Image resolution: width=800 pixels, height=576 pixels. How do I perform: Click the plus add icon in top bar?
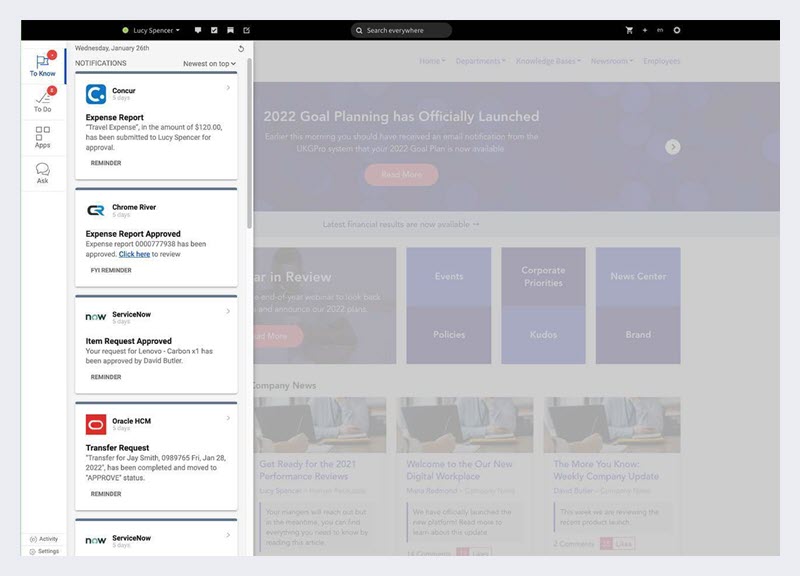pos(645,30)
